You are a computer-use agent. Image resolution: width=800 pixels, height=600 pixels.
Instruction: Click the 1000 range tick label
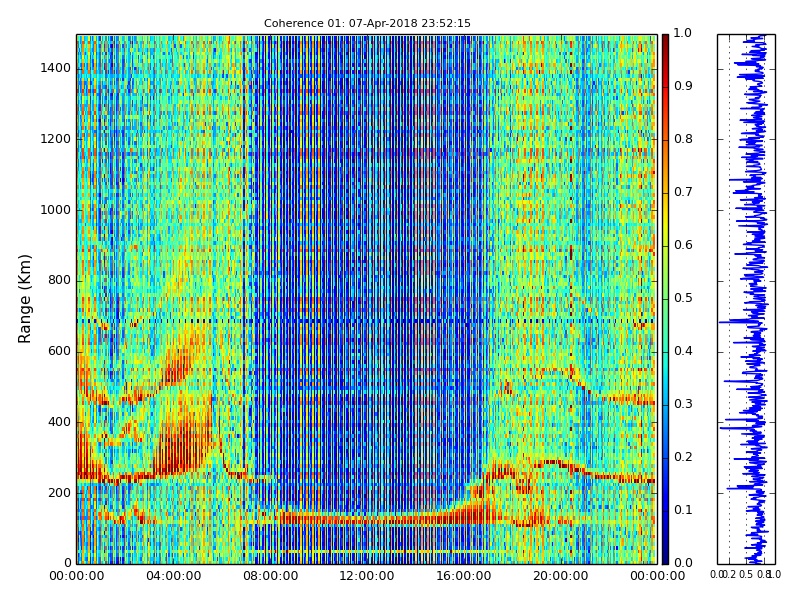(x=56, y=210)
